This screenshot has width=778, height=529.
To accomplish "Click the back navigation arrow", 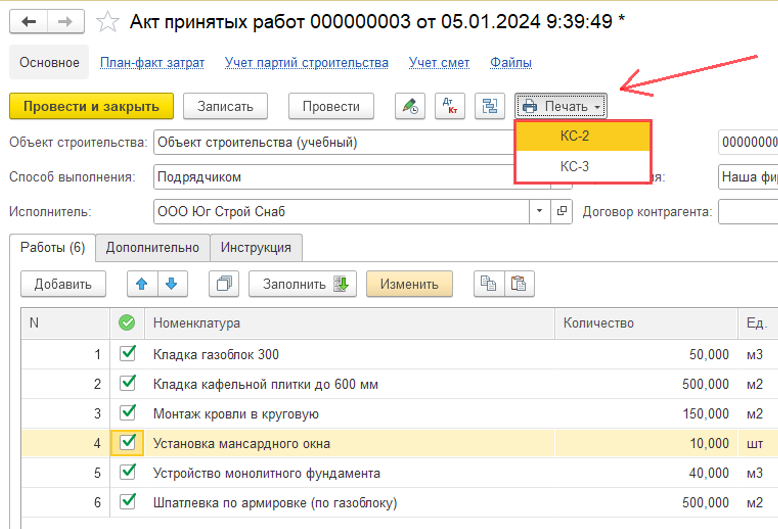I will point(28,21).
